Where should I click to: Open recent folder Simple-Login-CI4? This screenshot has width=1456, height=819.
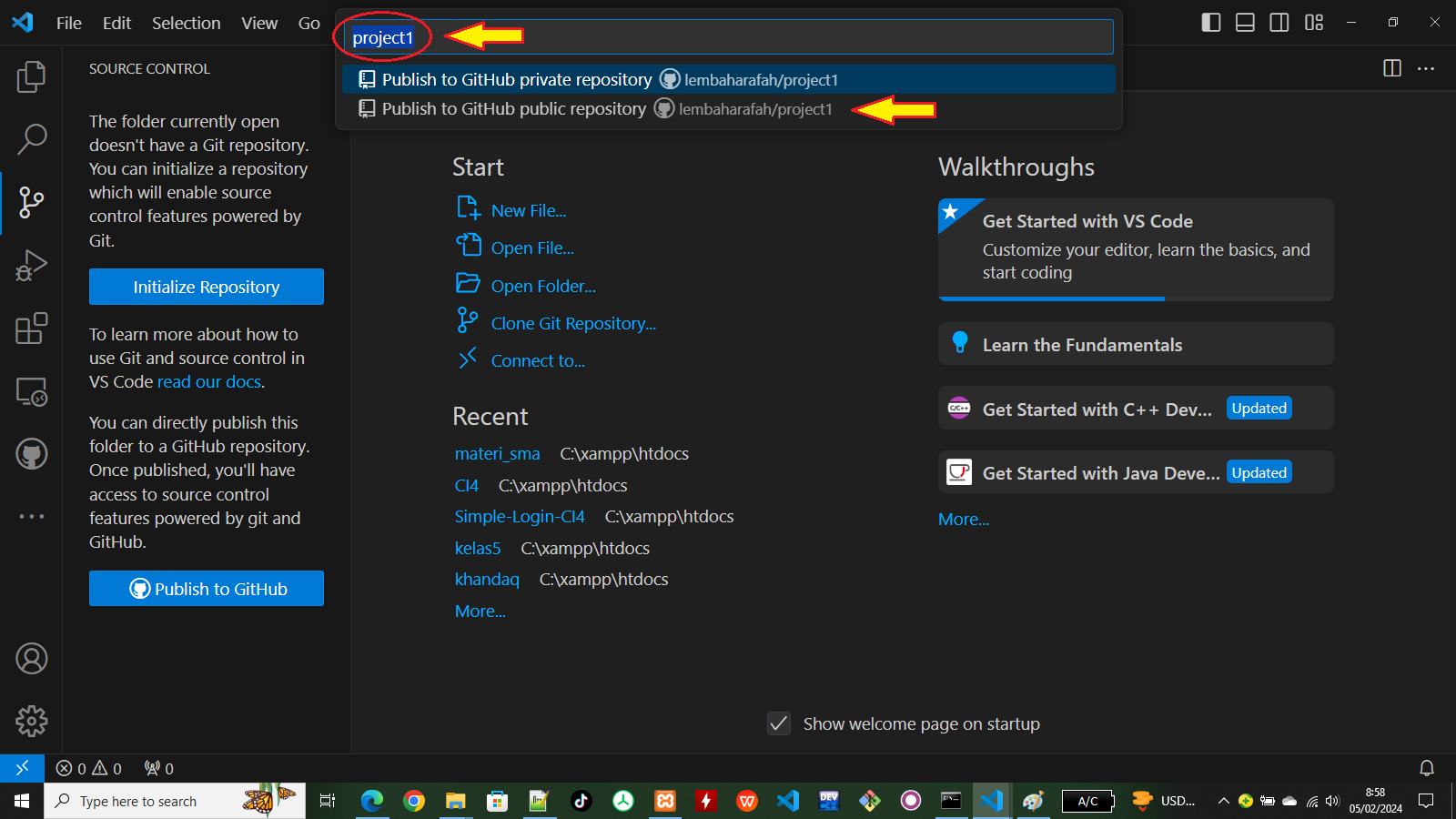coord(520,516)
